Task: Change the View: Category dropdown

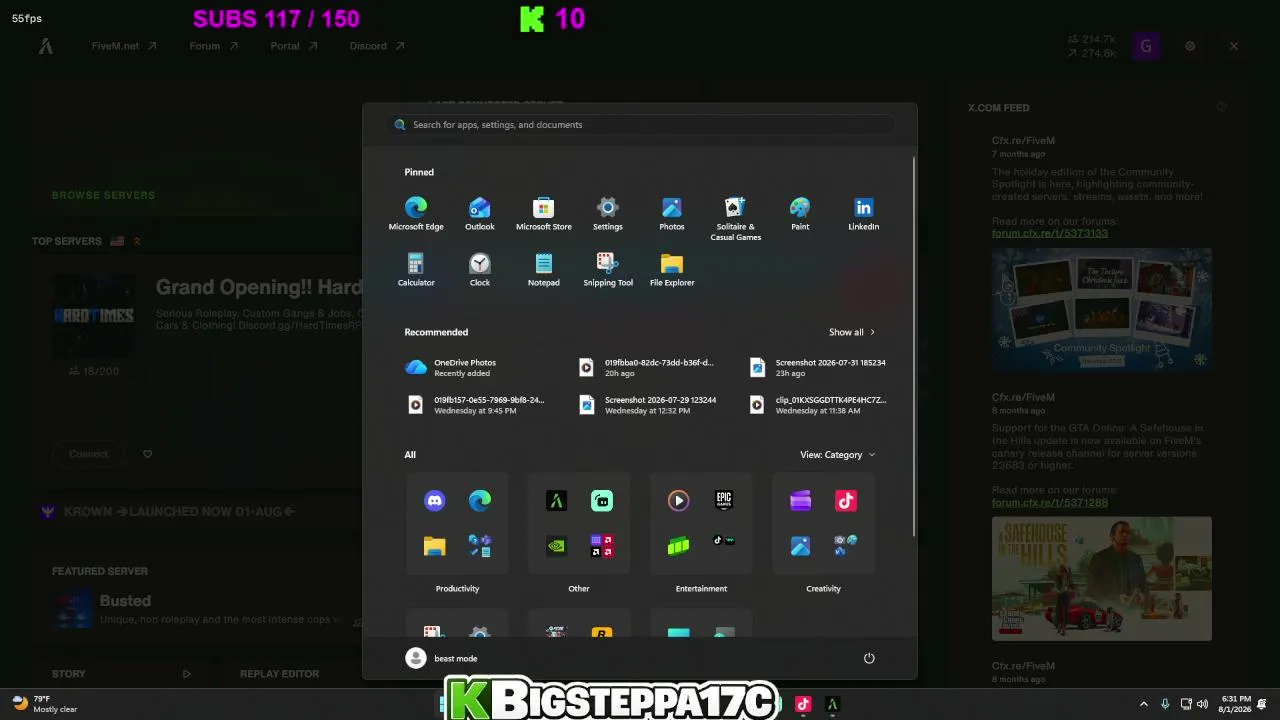Action: click(838, 455)
